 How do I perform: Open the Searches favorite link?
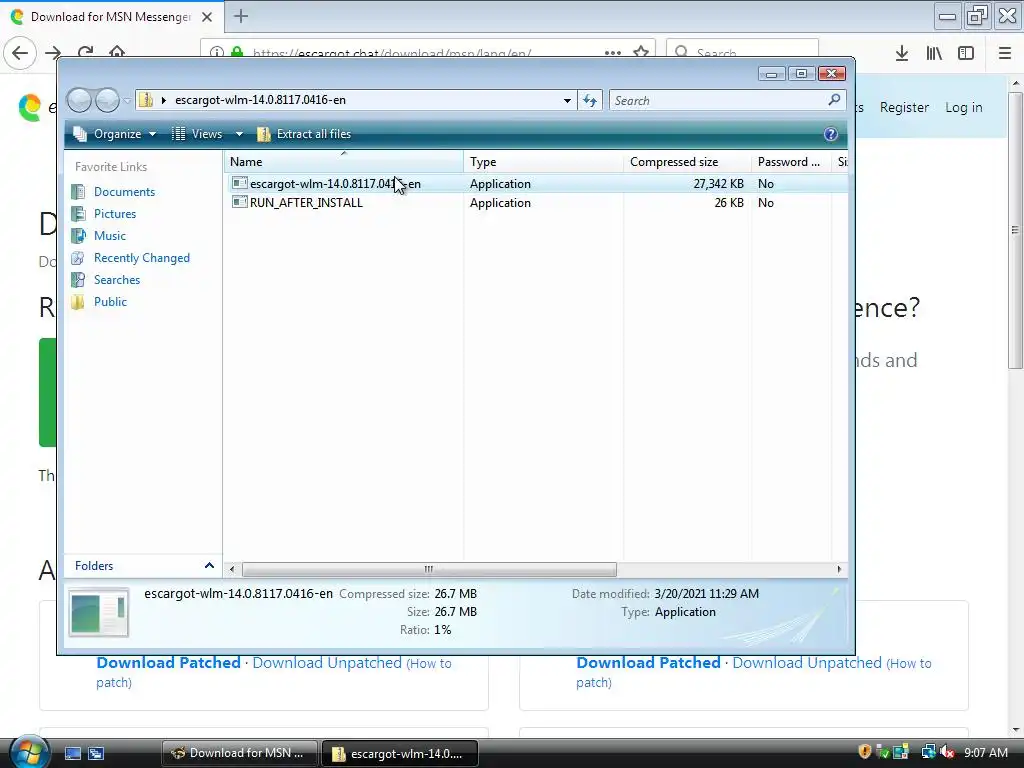tap(116, 280)
